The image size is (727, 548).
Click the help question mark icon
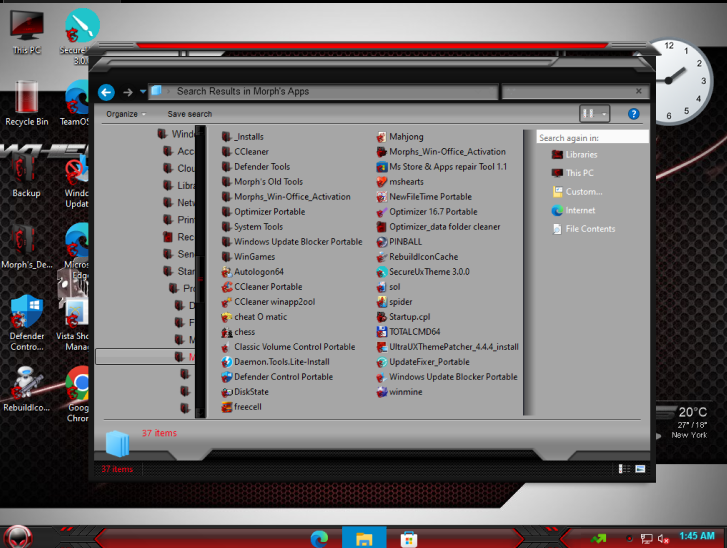tap(633, 114)
